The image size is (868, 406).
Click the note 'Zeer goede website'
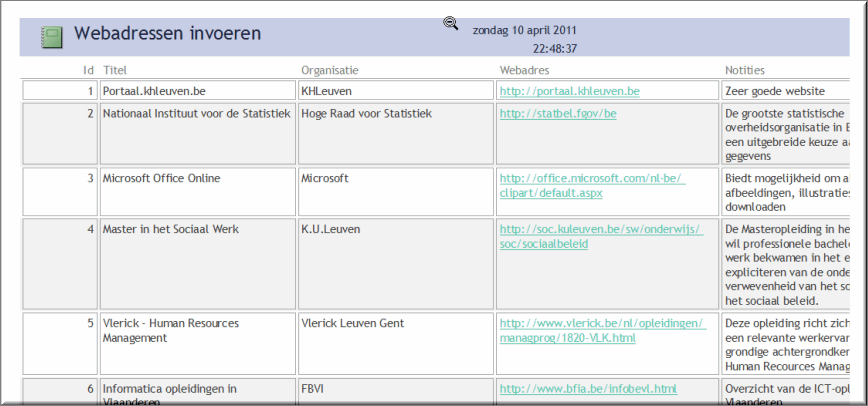(x=786, y=90)
